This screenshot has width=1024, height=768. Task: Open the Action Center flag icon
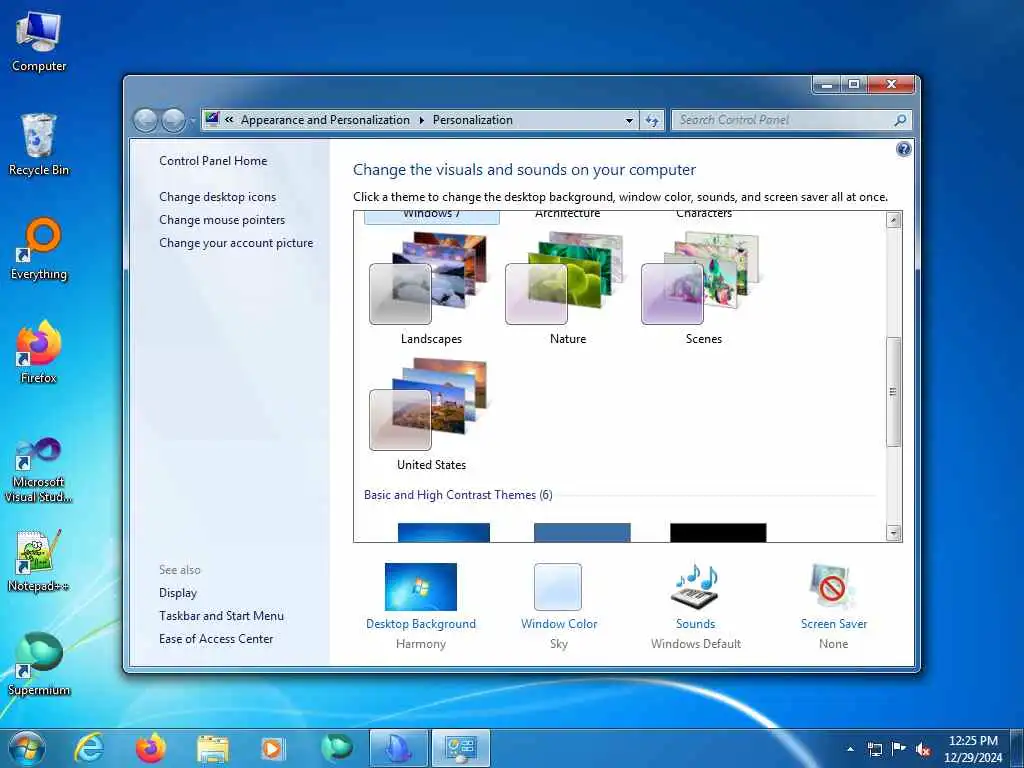point(899,749)
